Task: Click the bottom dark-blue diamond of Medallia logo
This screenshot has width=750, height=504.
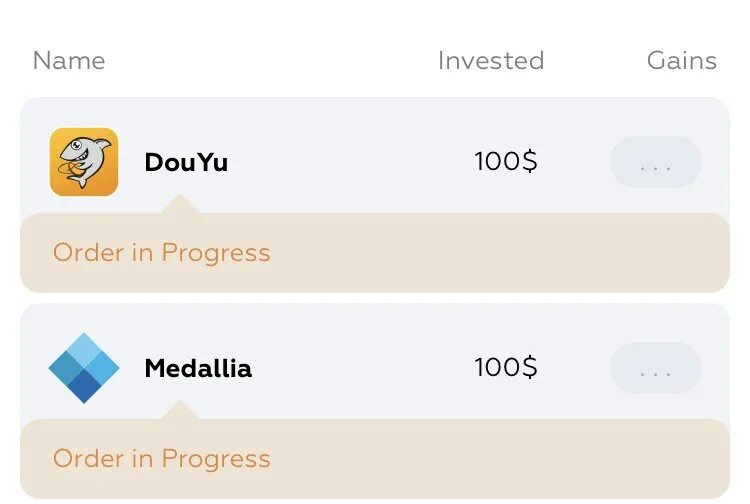Action: coord(84,388)
